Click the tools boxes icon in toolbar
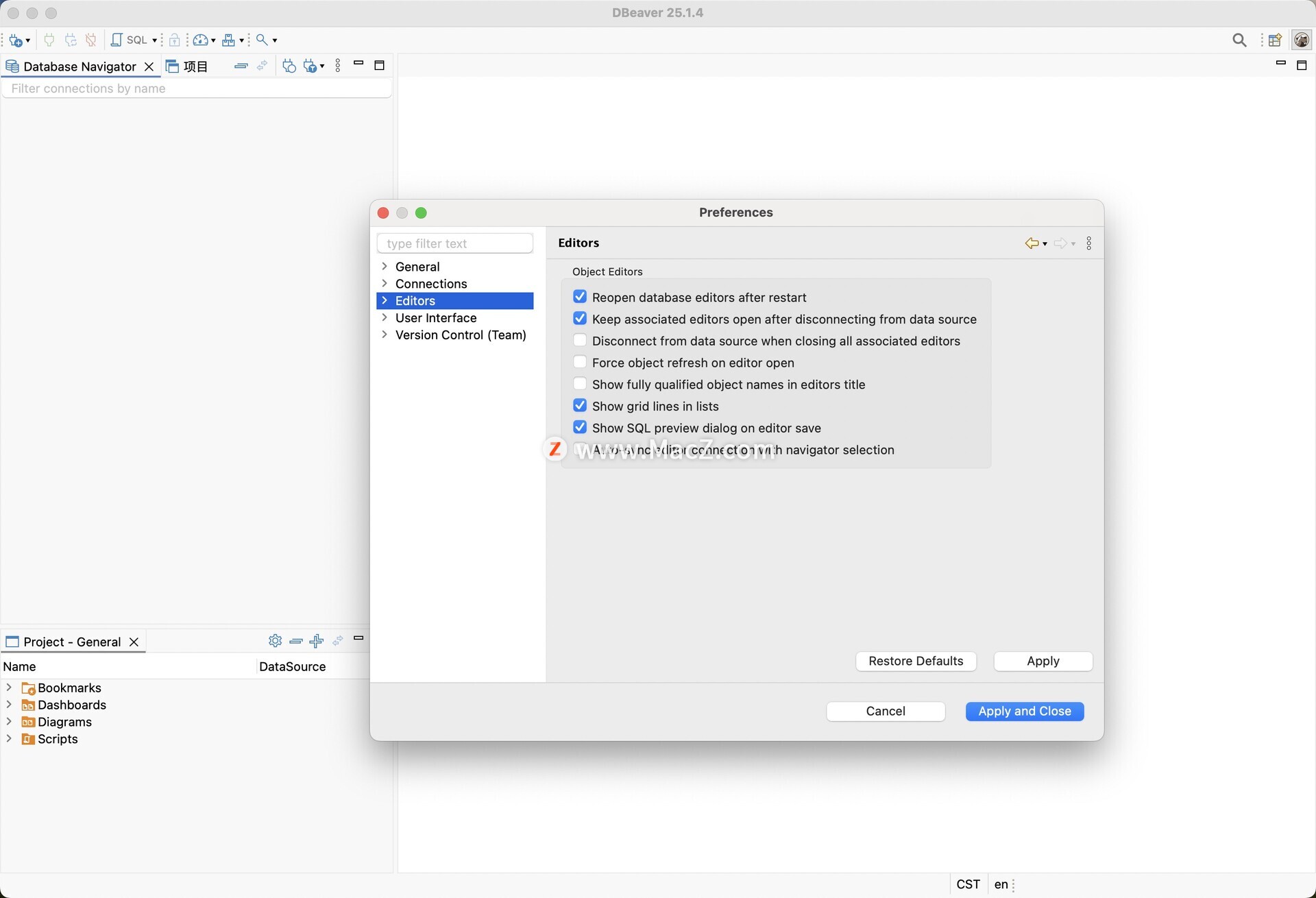Image resolution: width=1316 pixels, height=898 pixels. (229, 40)
